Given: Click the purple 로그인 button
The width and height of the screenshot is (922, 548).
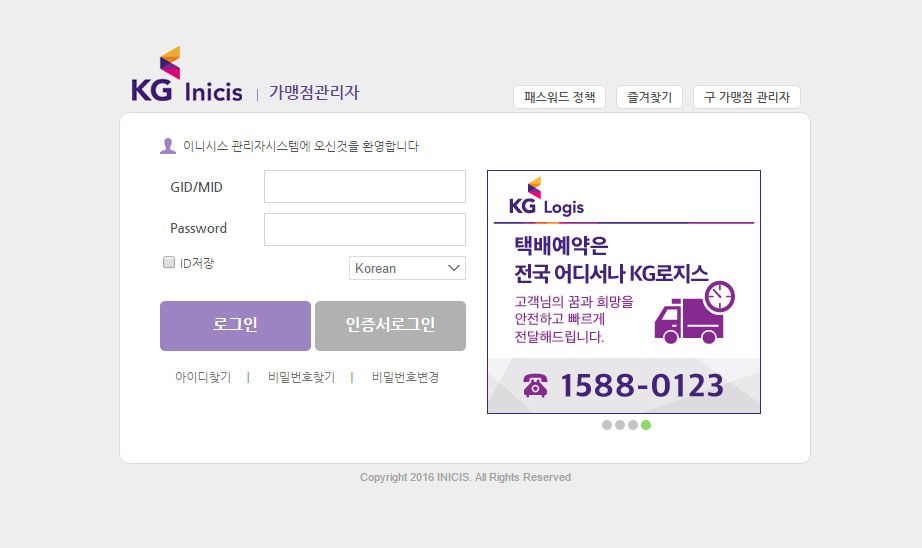Looking at the screenshot, I should pos(235,326).
